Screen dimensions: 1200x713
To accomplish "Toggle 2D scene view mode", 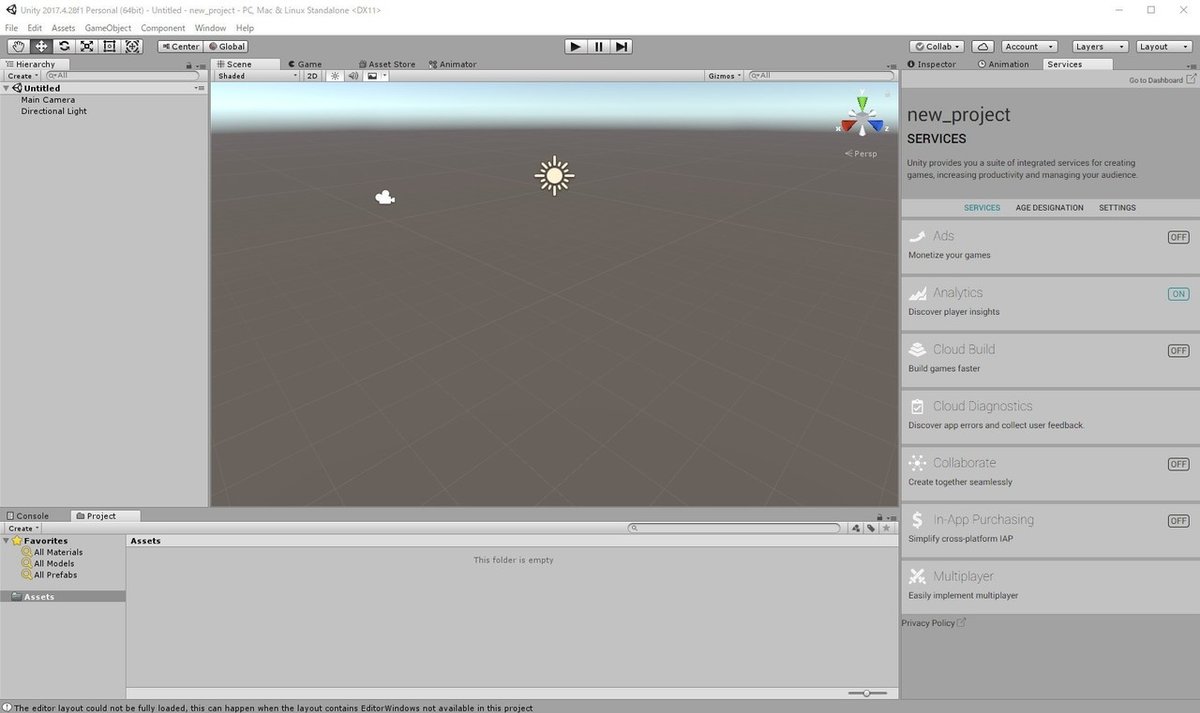I will (x=312, y=76).
